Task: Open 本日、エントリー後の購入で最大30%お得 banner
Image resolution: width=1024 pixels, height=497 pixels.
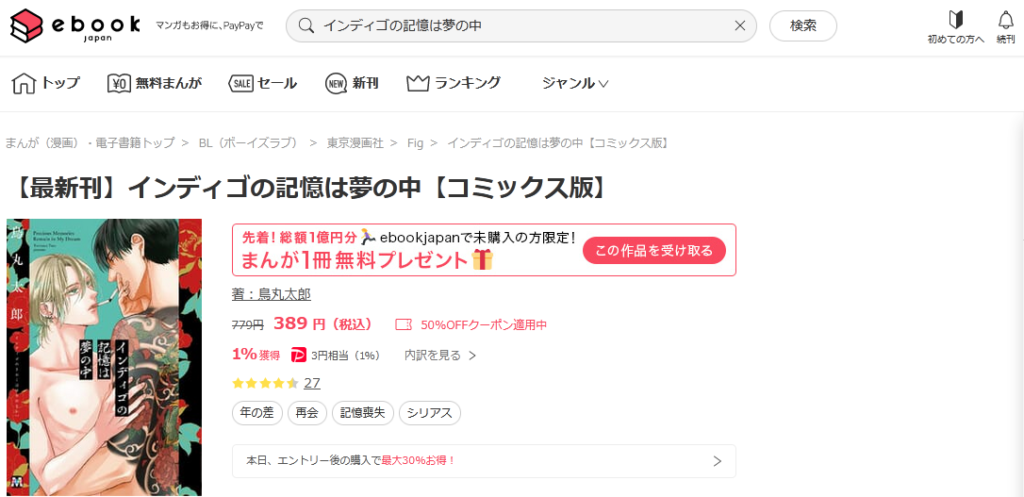Action: (x=484, y=461)
